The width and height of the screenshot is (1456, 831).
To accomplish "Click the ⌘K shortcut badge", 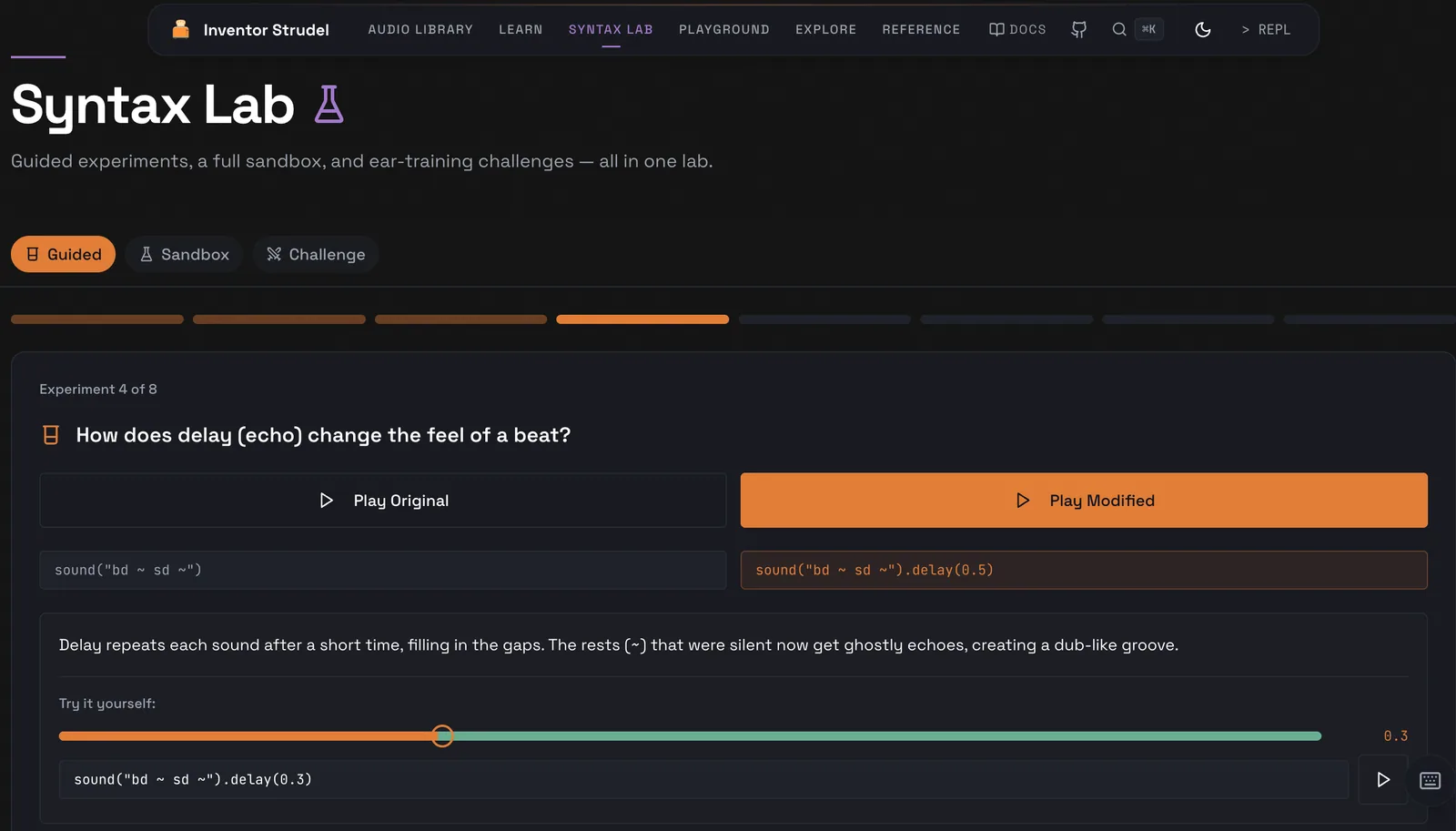I will point(1148,29).
